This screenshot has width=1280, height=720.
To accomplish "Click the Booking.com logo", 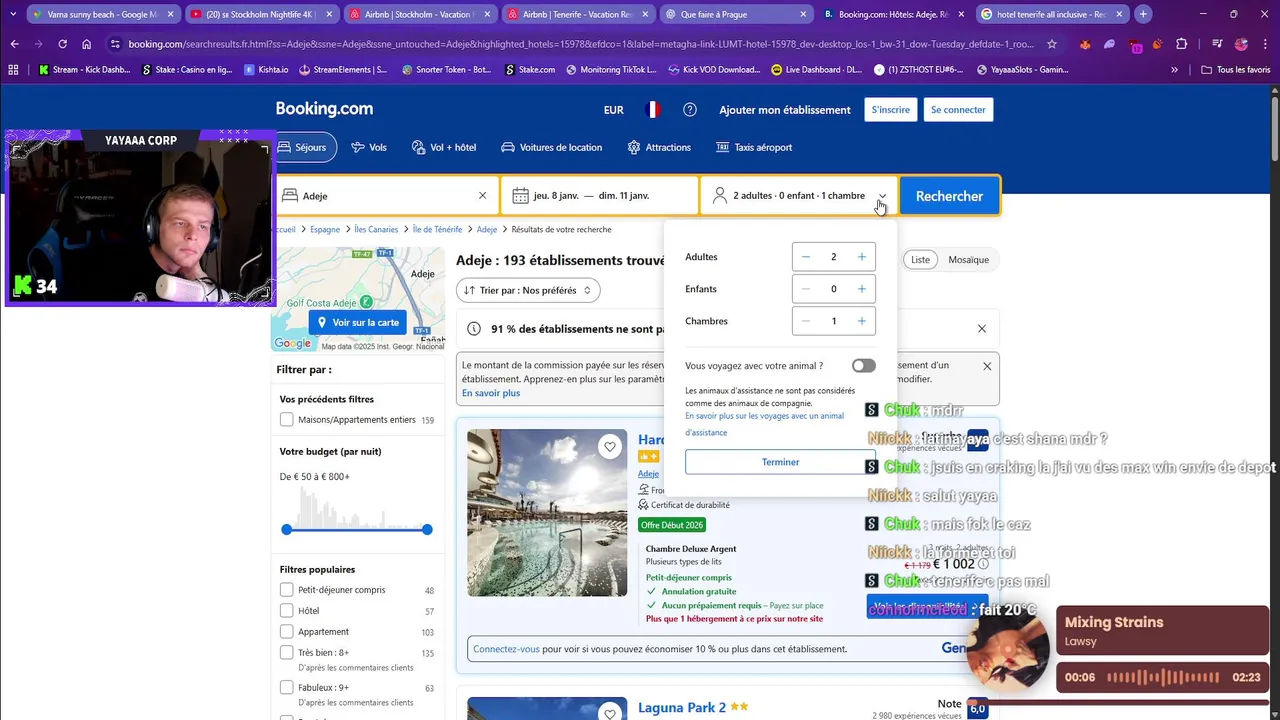I will pos(324,109).
